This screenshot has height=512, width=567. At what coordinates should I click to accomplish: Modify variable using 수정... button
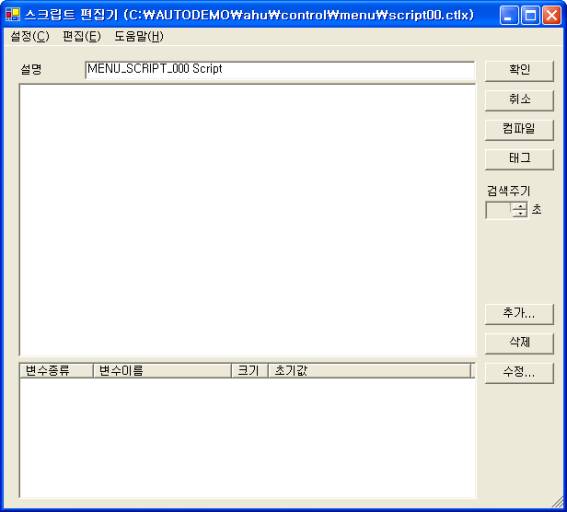pyautogui.click(x=519, y=373)
